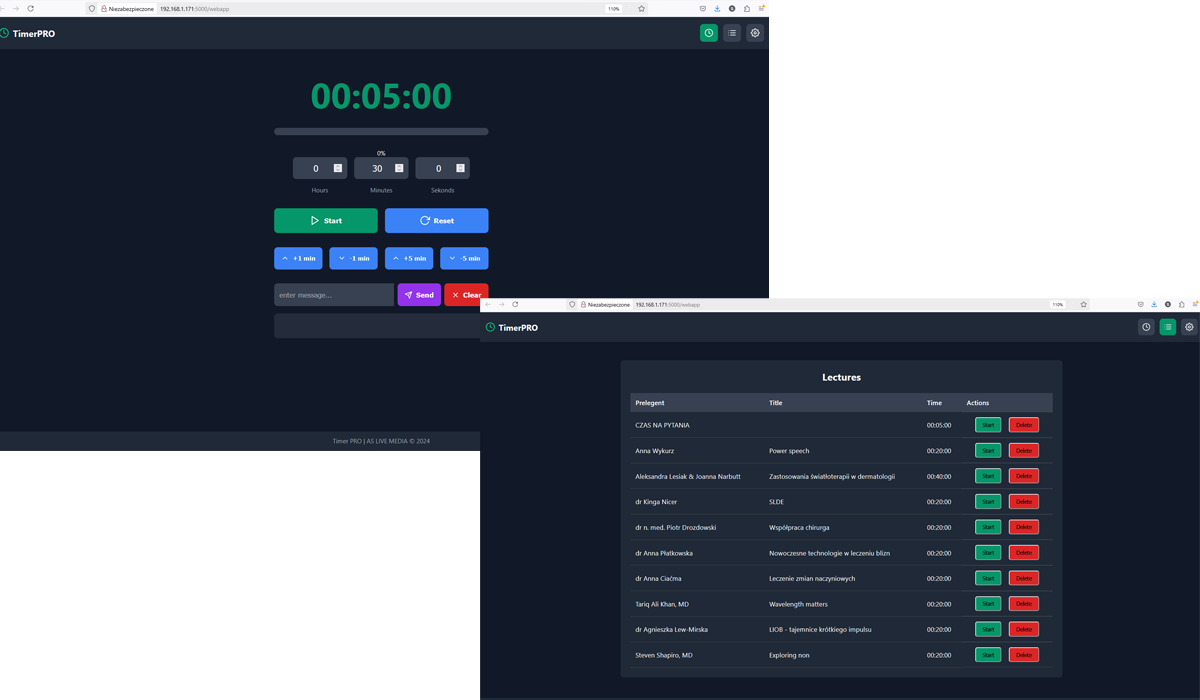Click the enter message input box
This screenshot has height=700, width=1200.
[334, 295]
